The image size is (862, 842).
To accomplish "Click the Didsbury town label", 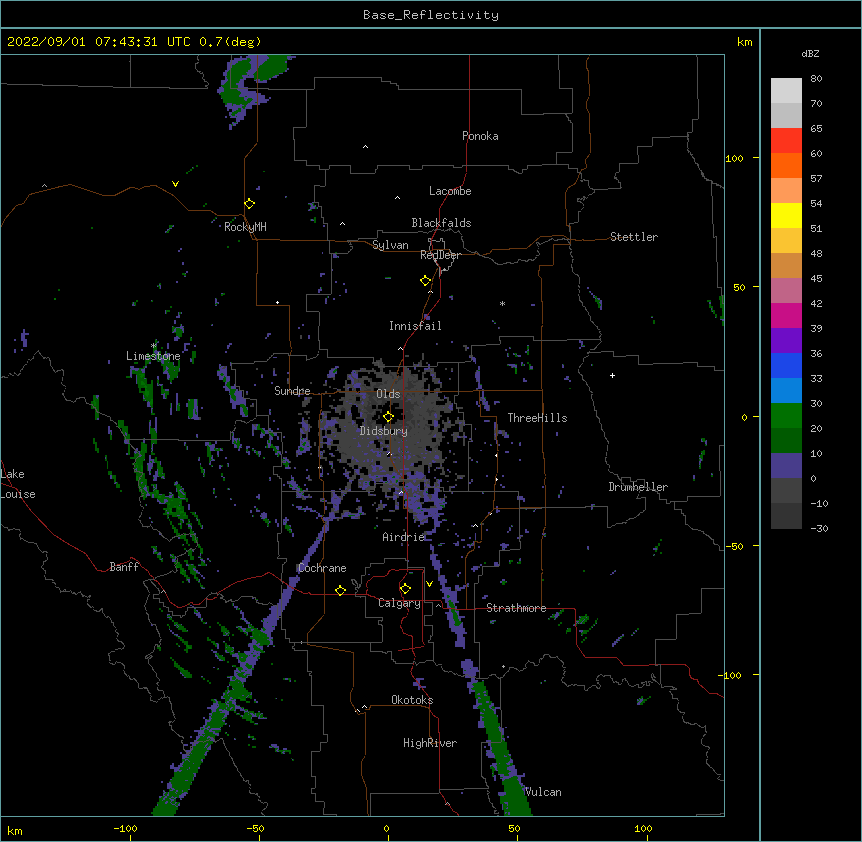I will point(384,431).
